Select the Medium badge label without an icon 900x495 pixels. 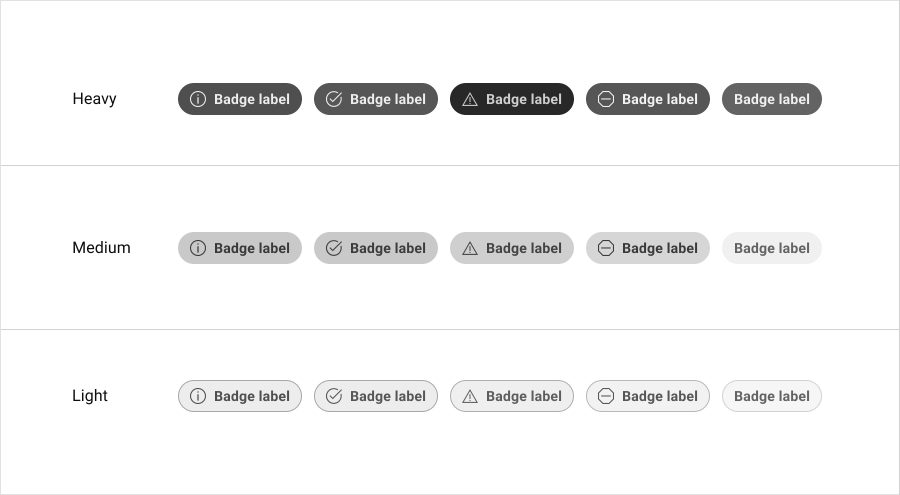tap(772, 248)
